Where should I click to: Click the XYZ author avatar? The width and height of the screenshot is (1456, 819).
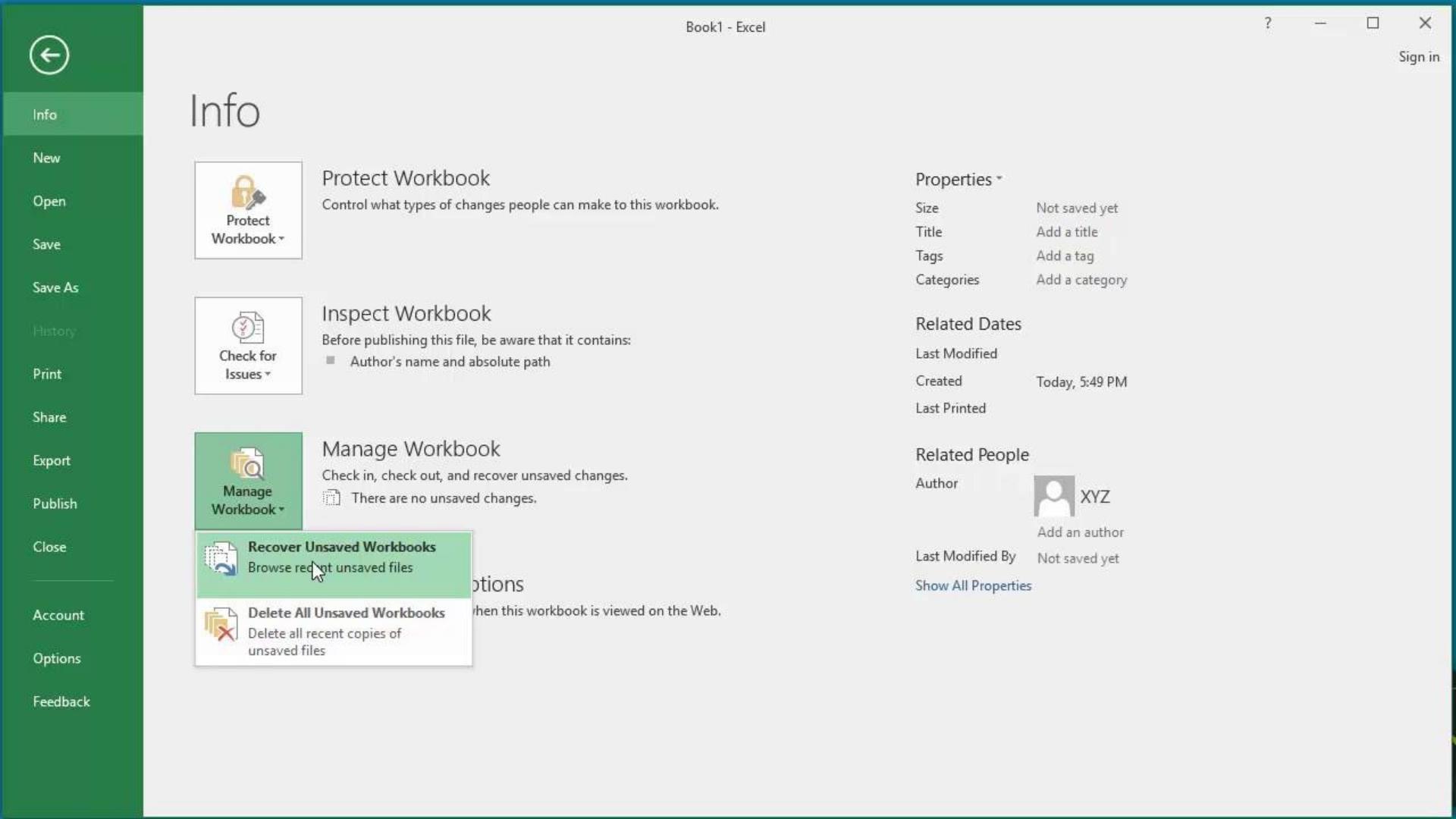tap(1054, 496)
